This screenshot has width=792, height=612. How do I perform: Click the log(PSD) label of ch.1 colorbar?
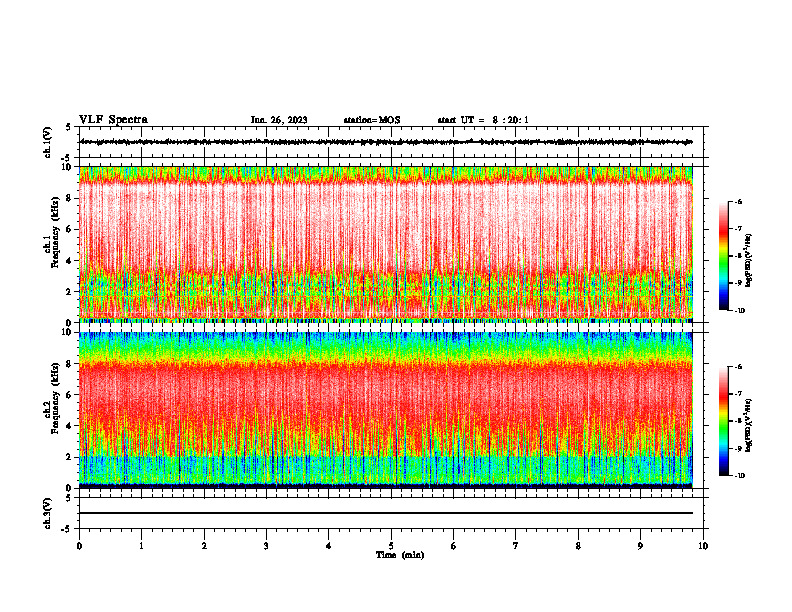[x=749, y=261]
